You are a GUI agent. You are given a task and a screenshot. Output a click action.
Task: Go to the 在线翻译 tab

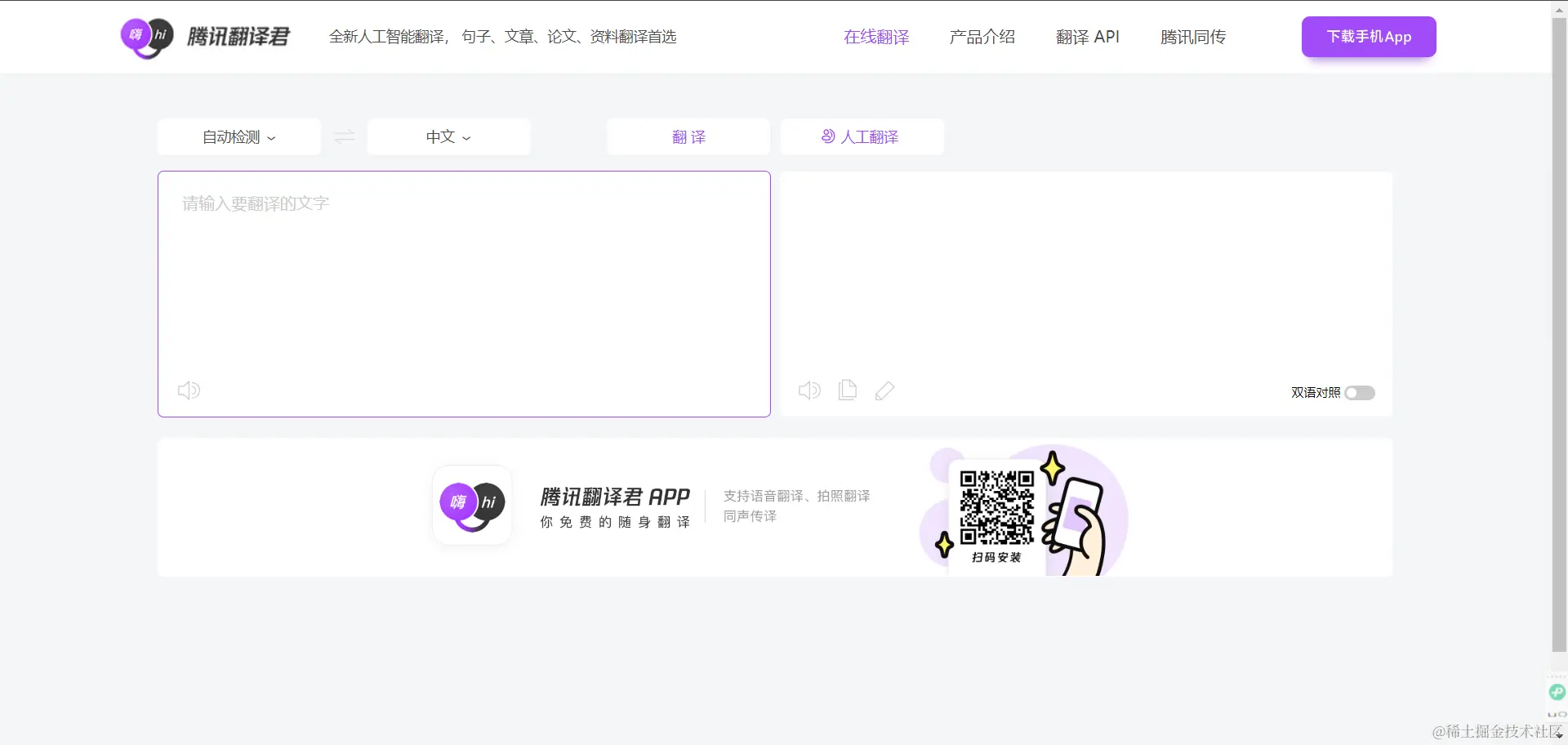click(x=876, y=37)
